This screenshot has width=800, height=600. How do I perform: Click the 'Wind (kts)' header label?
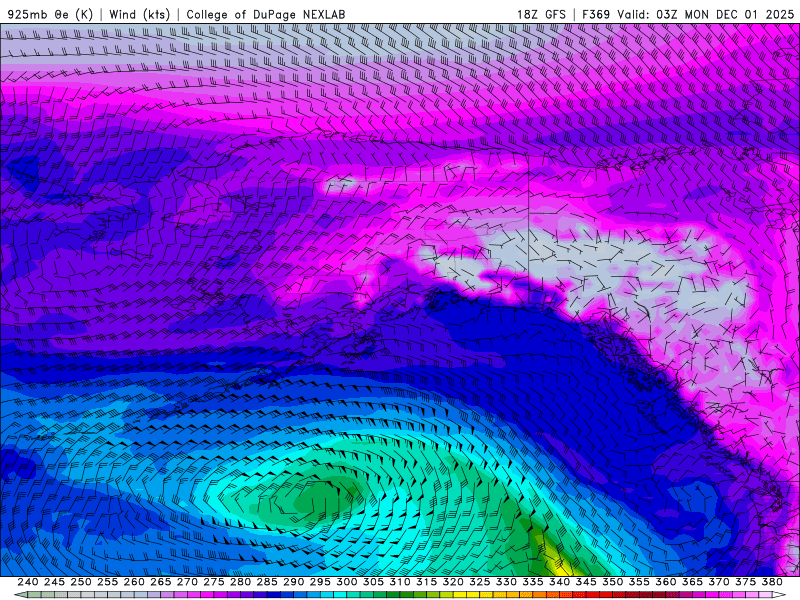pos(139,14)
